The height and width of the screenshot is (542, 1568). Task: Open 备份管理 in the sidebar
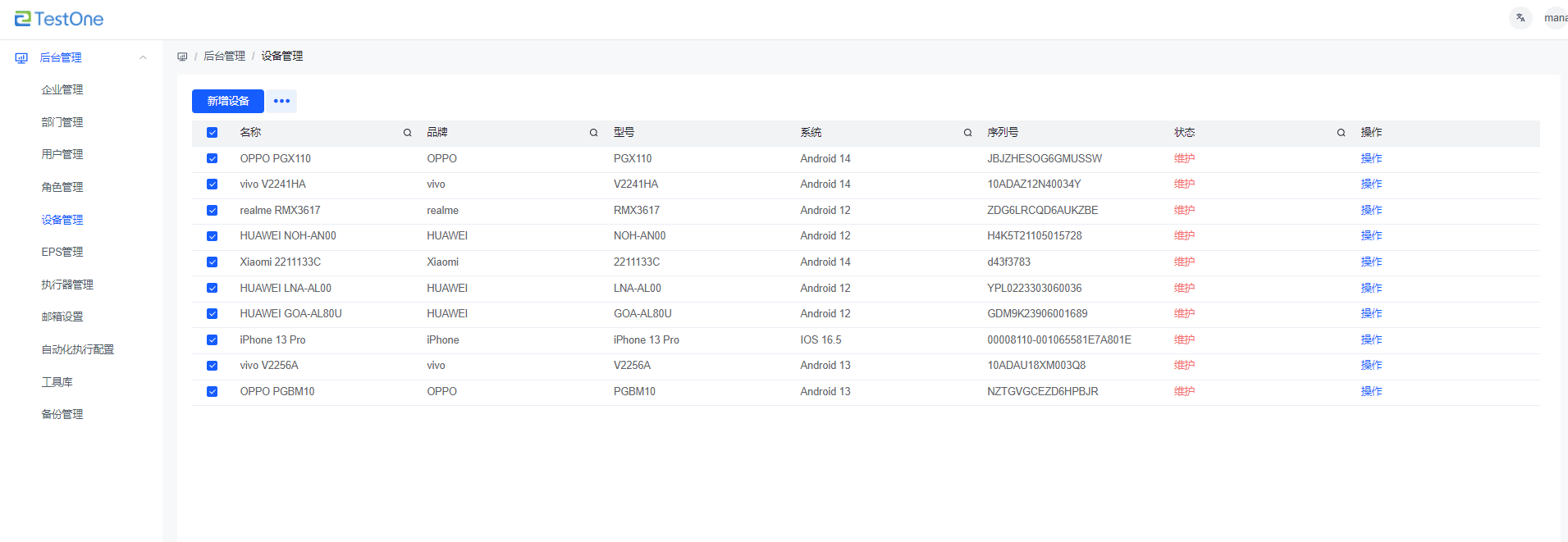pyautogui.click(x=62, y=414)
